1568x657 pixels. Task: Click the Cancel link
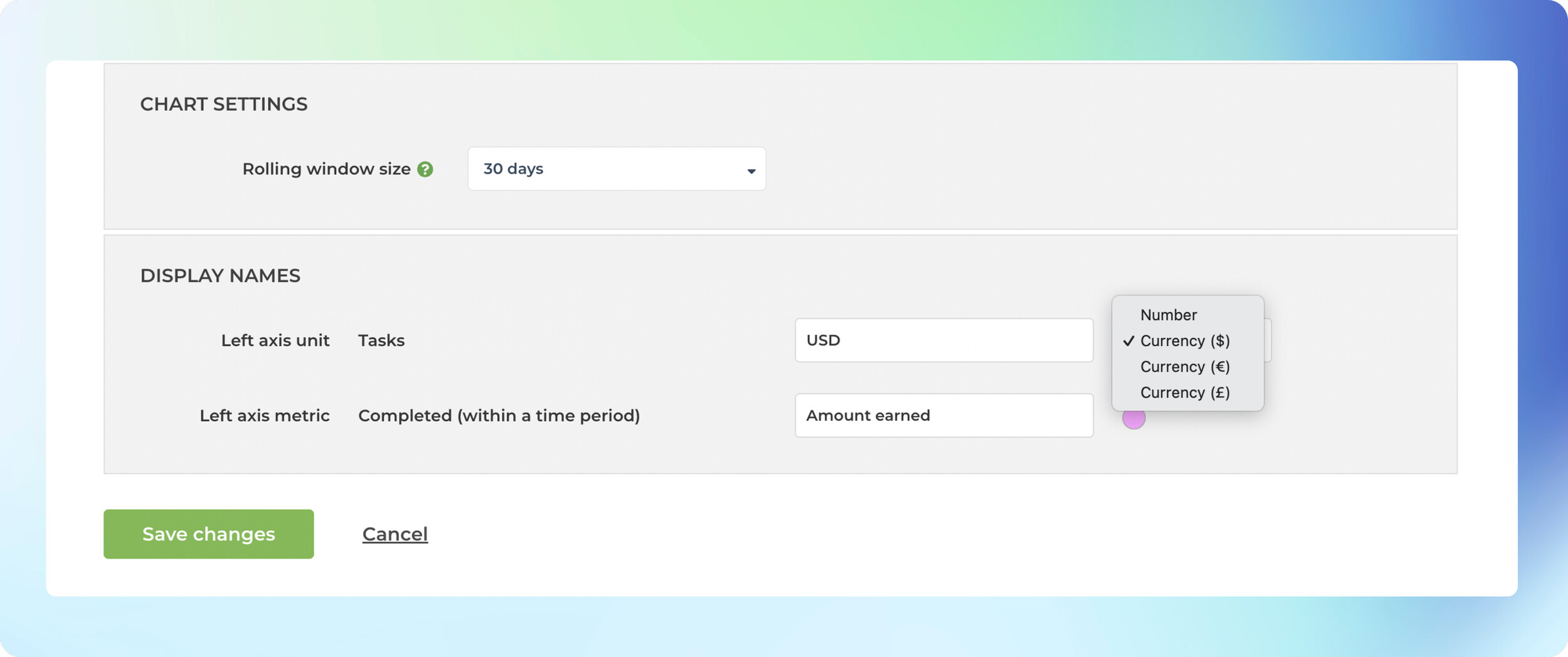(x=395, y=534)
